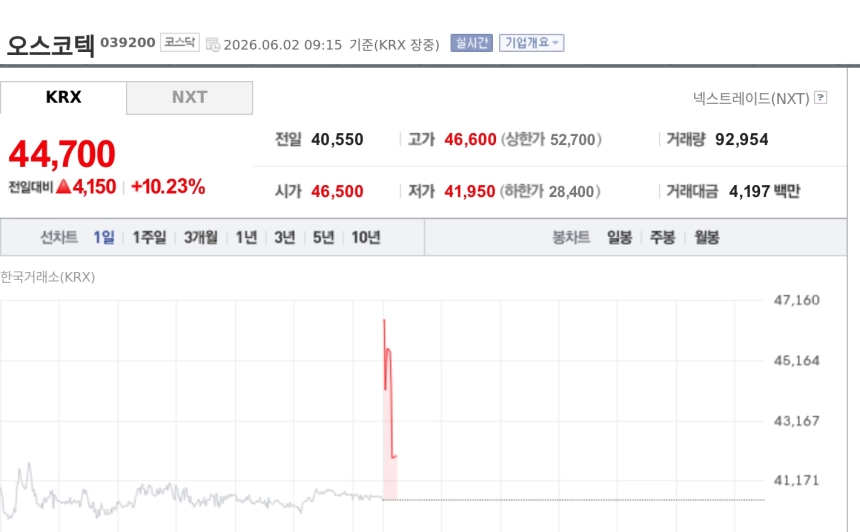Open the 월봉 monthly candle chart
Screen dimensions: 860x532
pos(707,237)
